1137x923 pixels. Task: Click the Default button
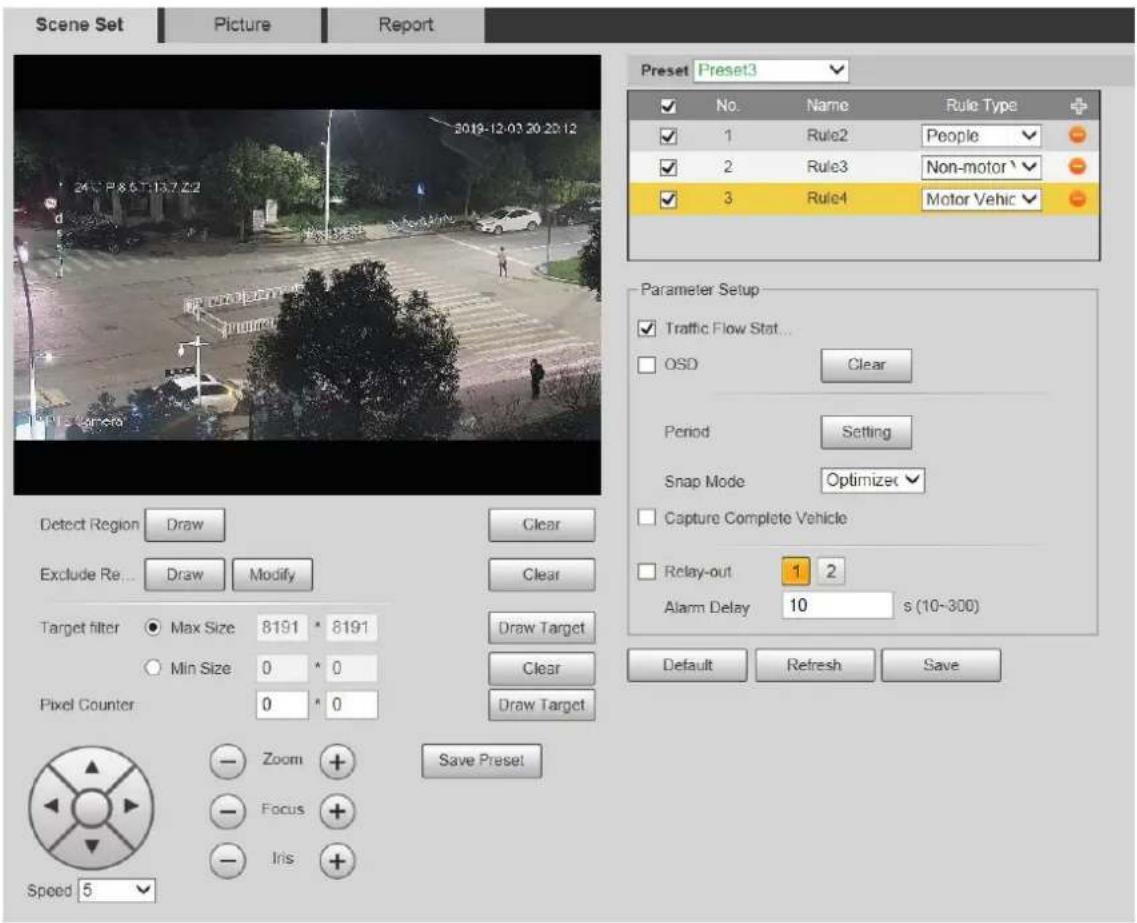click(687, 665)
